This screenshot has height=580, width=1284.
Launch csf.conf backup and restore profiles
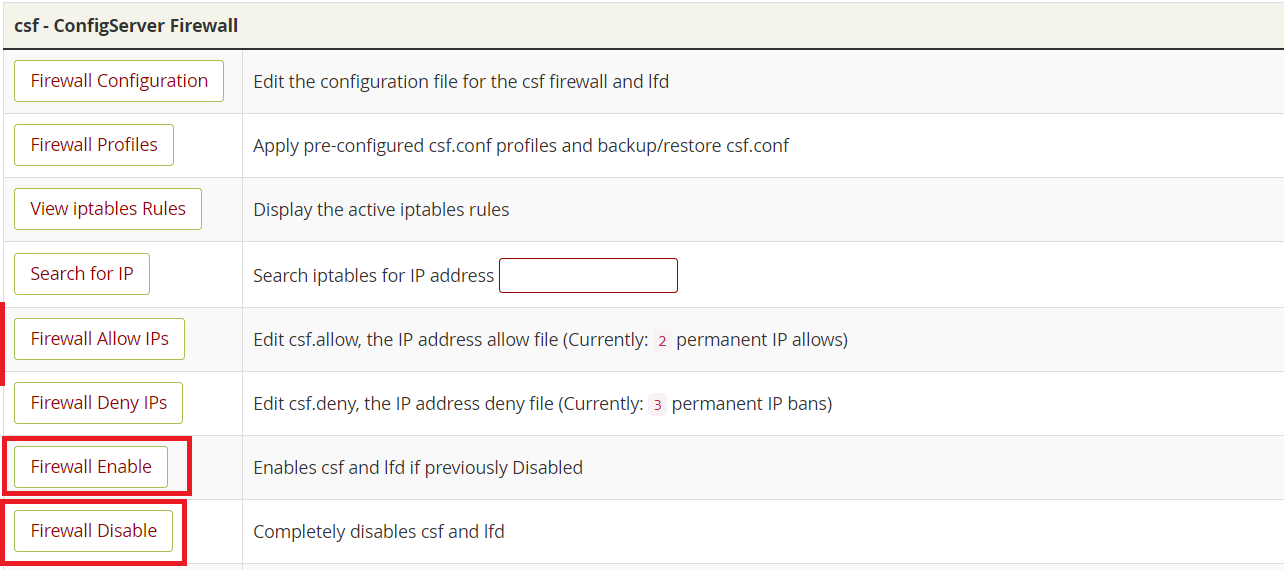tap(93, 144)
